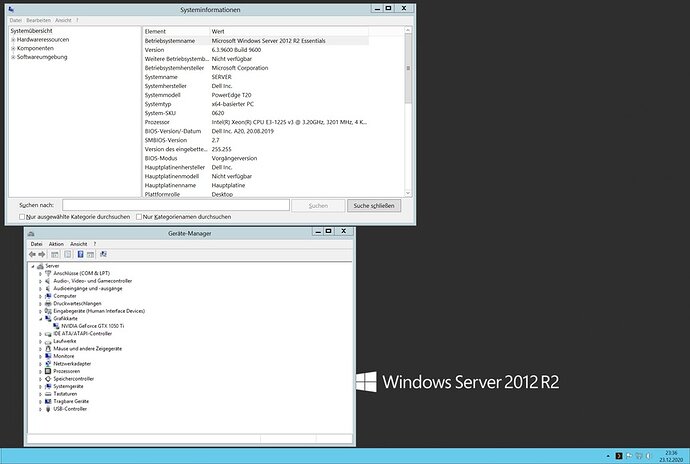The image size is (690, 464).
Task: Click the show/hide console tree toolbar icon
Action: point(55,254)
